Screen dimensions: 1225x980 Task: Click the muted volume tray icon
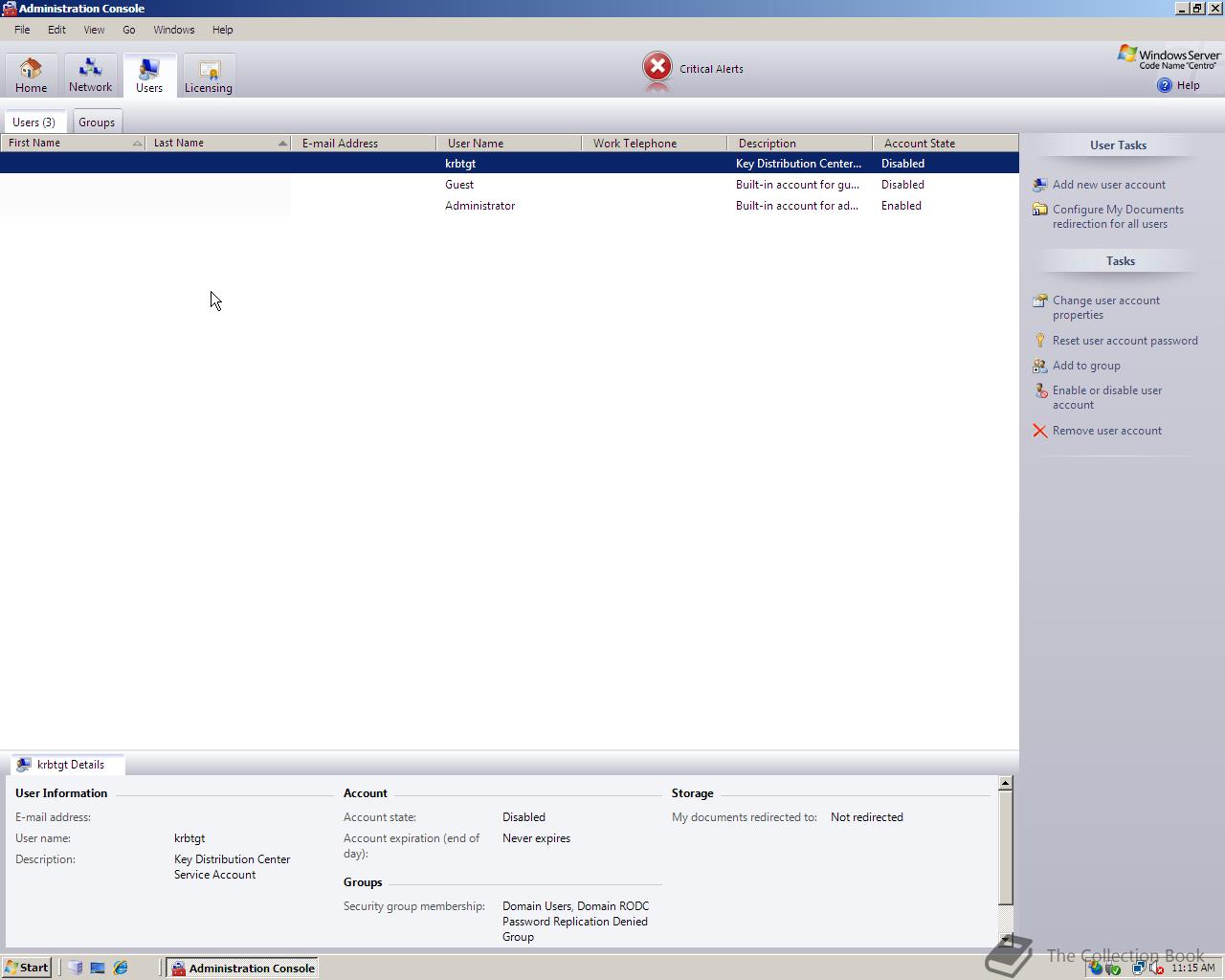click(x=1156, y=968)
